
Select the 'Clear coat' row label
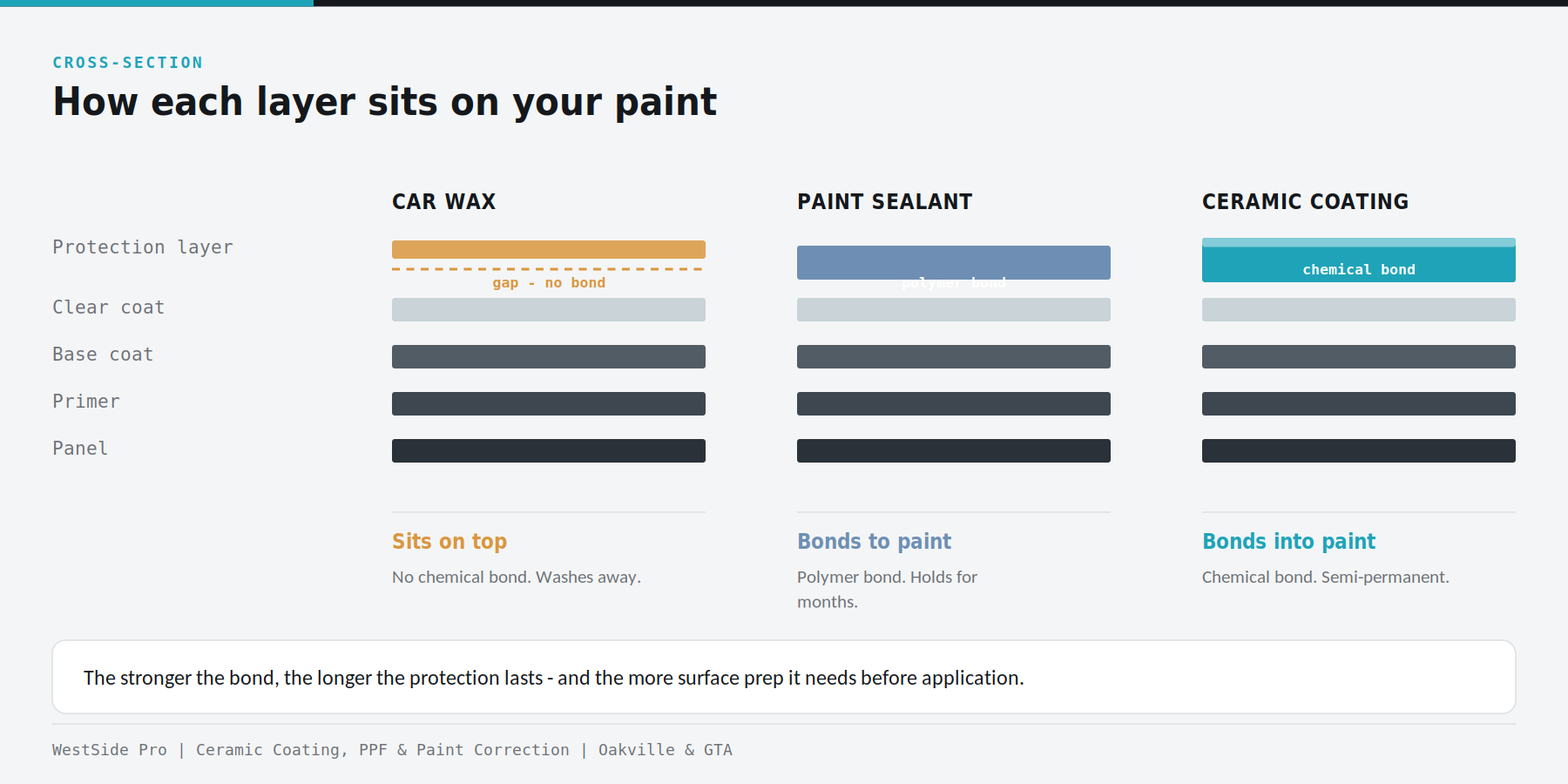point(108,308)
